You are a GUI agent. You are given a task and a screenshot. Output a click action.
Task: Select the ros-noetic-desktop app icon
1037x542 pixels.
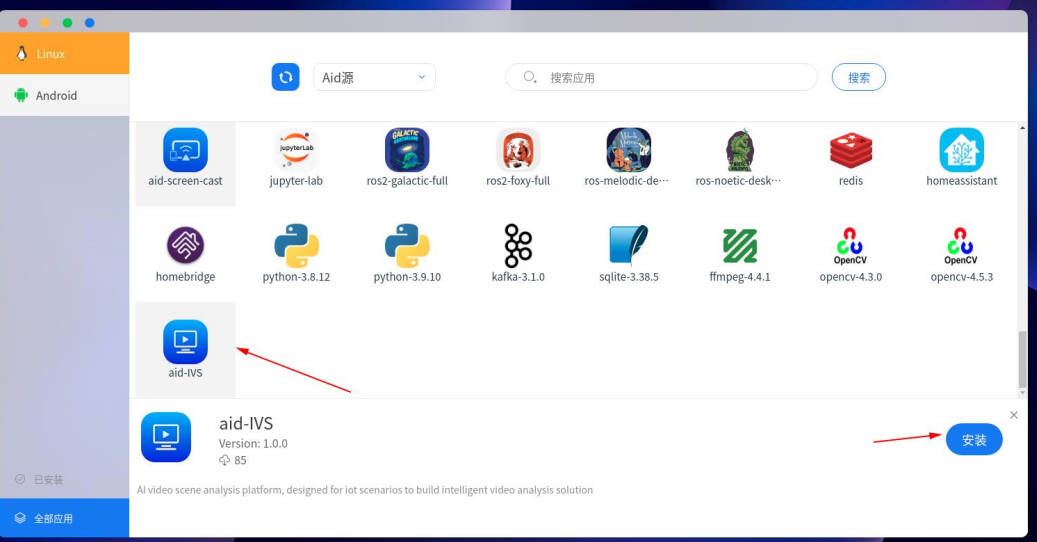tap(739, 151)
